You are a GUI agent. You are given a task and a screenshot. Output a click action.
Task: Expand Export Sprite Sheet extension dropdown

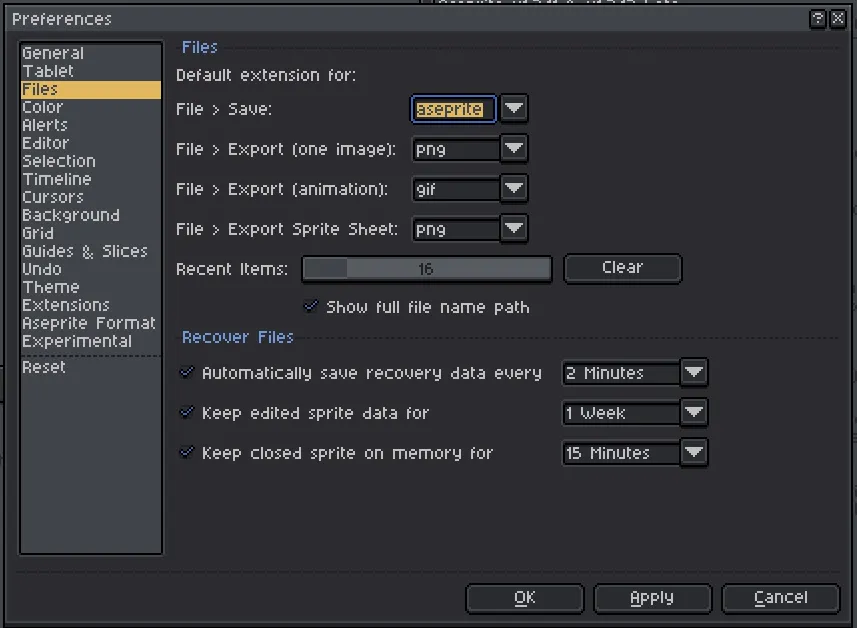point(514,229)
